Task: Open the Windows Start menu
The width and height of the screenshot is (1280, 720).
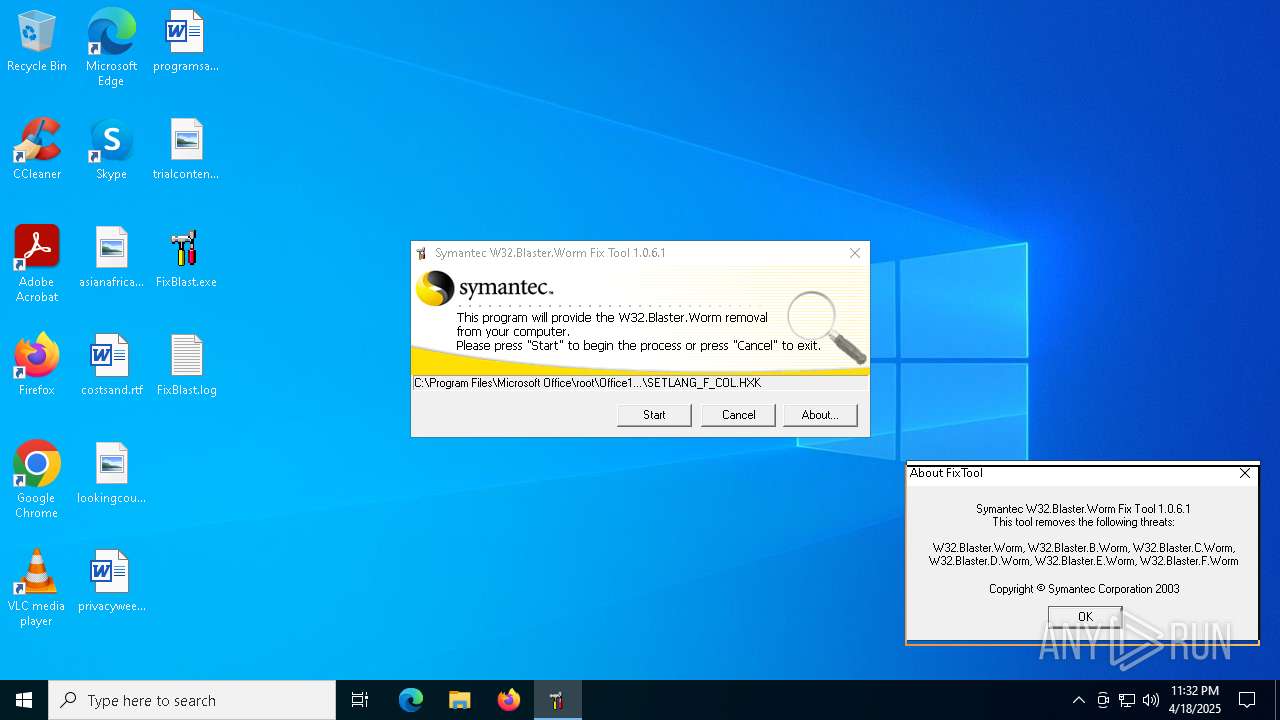Action: click(x=24, y=700)
